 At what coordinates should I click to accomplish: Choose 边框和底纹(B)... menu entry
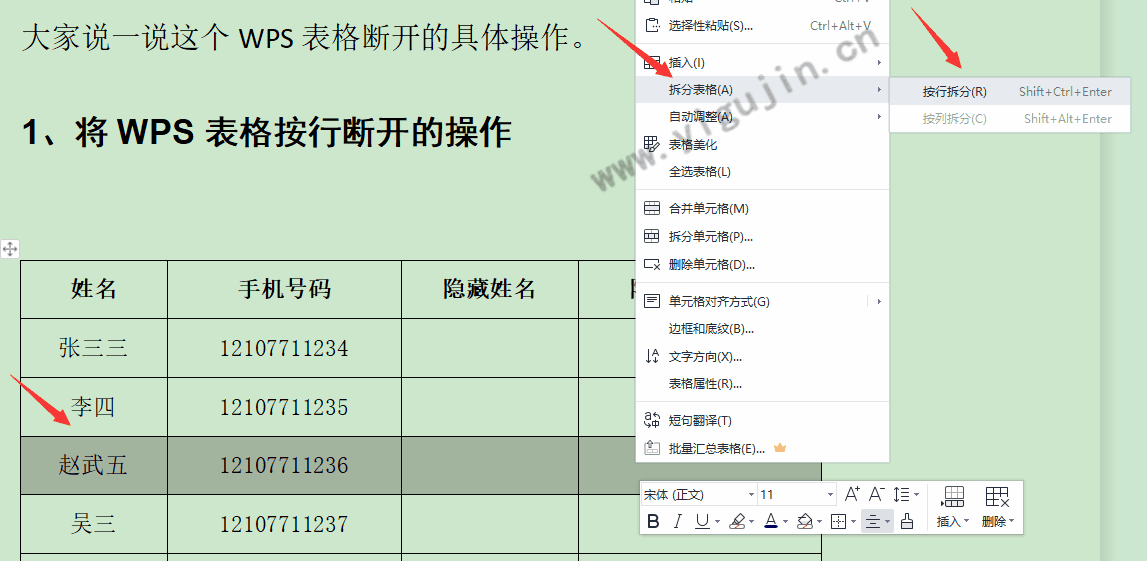point(762,328)
